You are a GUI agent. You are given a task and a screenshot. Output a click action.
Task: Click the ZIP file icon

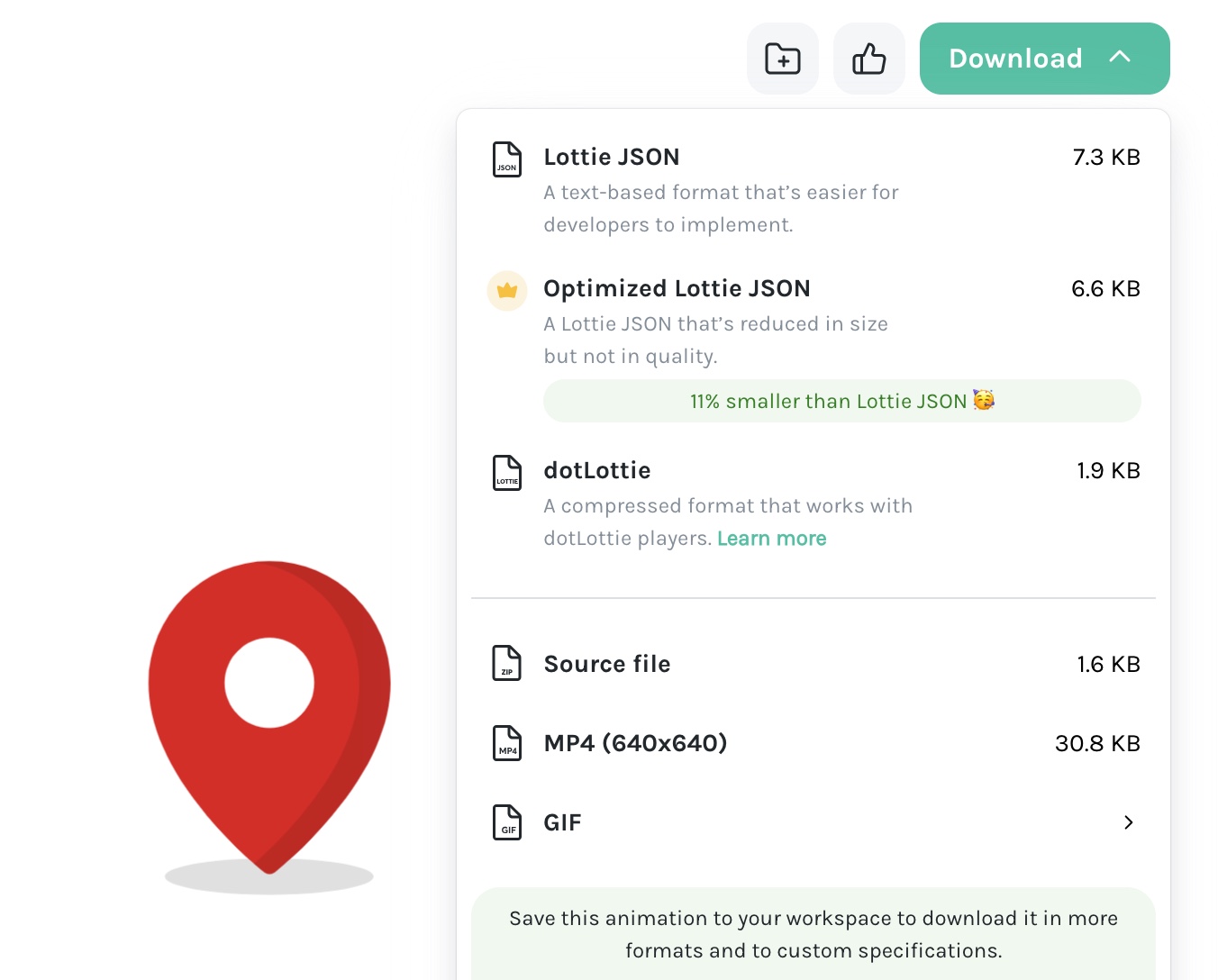(x=507, y=663)
